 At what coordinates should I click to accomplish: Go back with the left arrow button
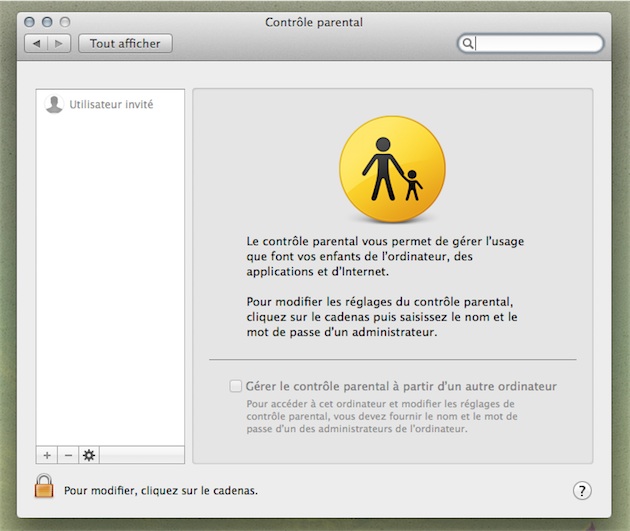36,43
